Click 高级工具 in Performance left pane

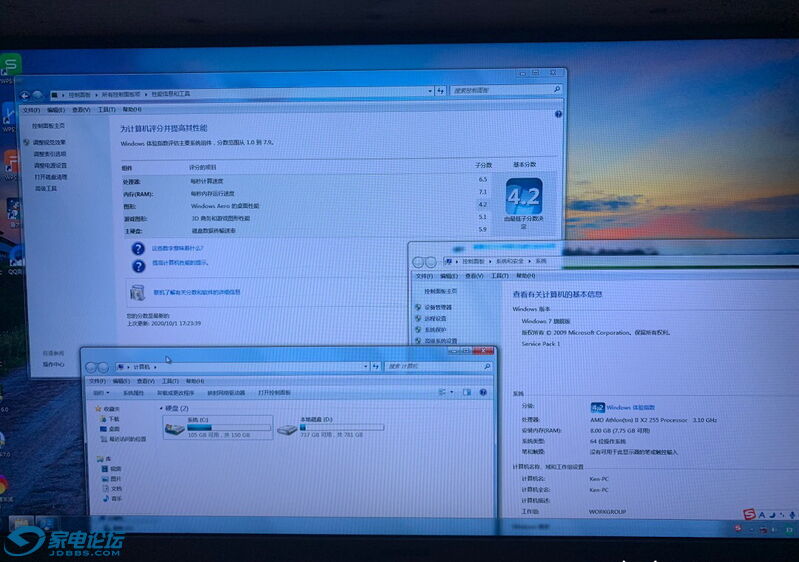[45, 189]
